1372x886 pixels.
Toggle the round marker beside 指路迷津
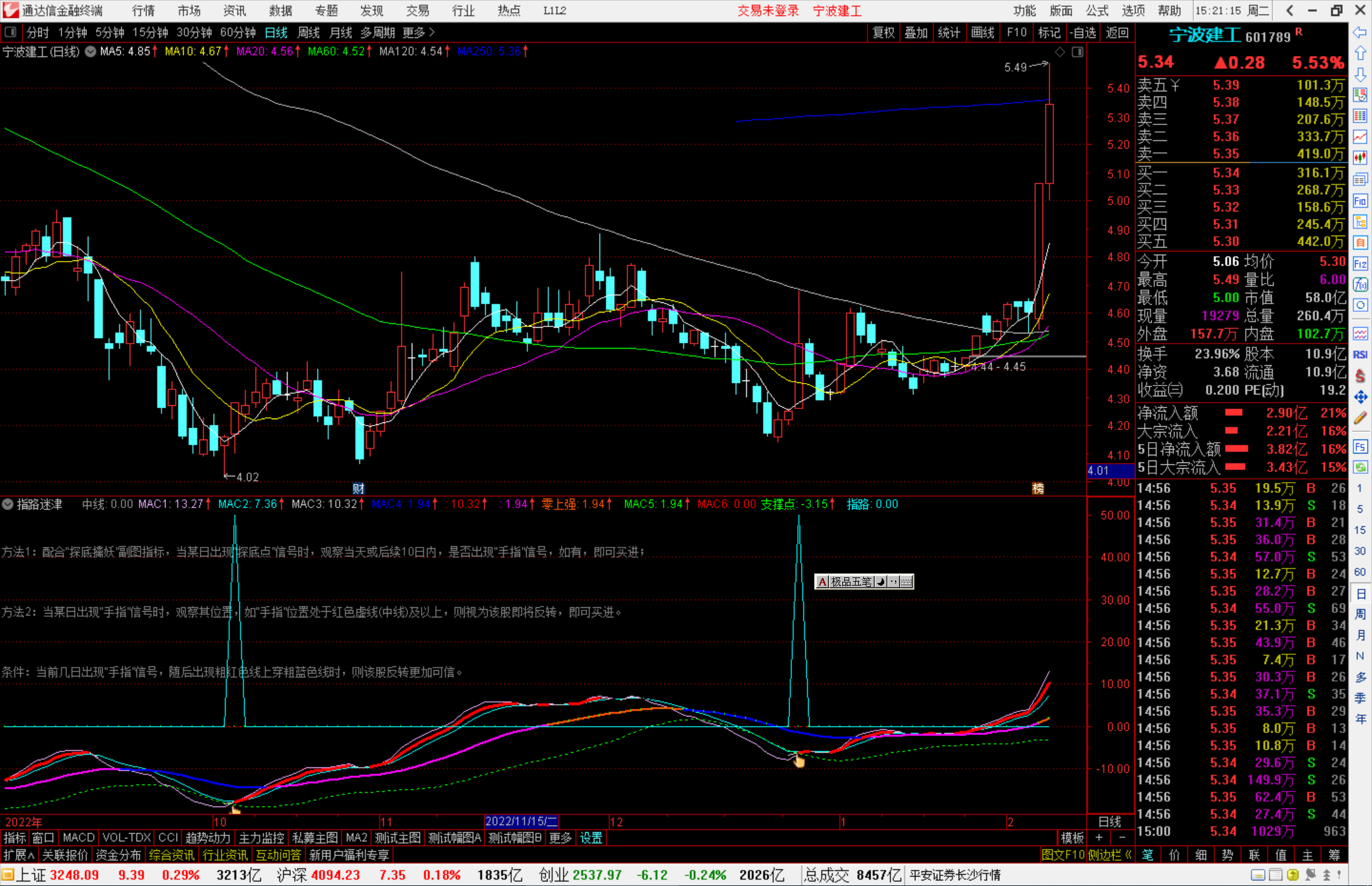tap(8, 504)
